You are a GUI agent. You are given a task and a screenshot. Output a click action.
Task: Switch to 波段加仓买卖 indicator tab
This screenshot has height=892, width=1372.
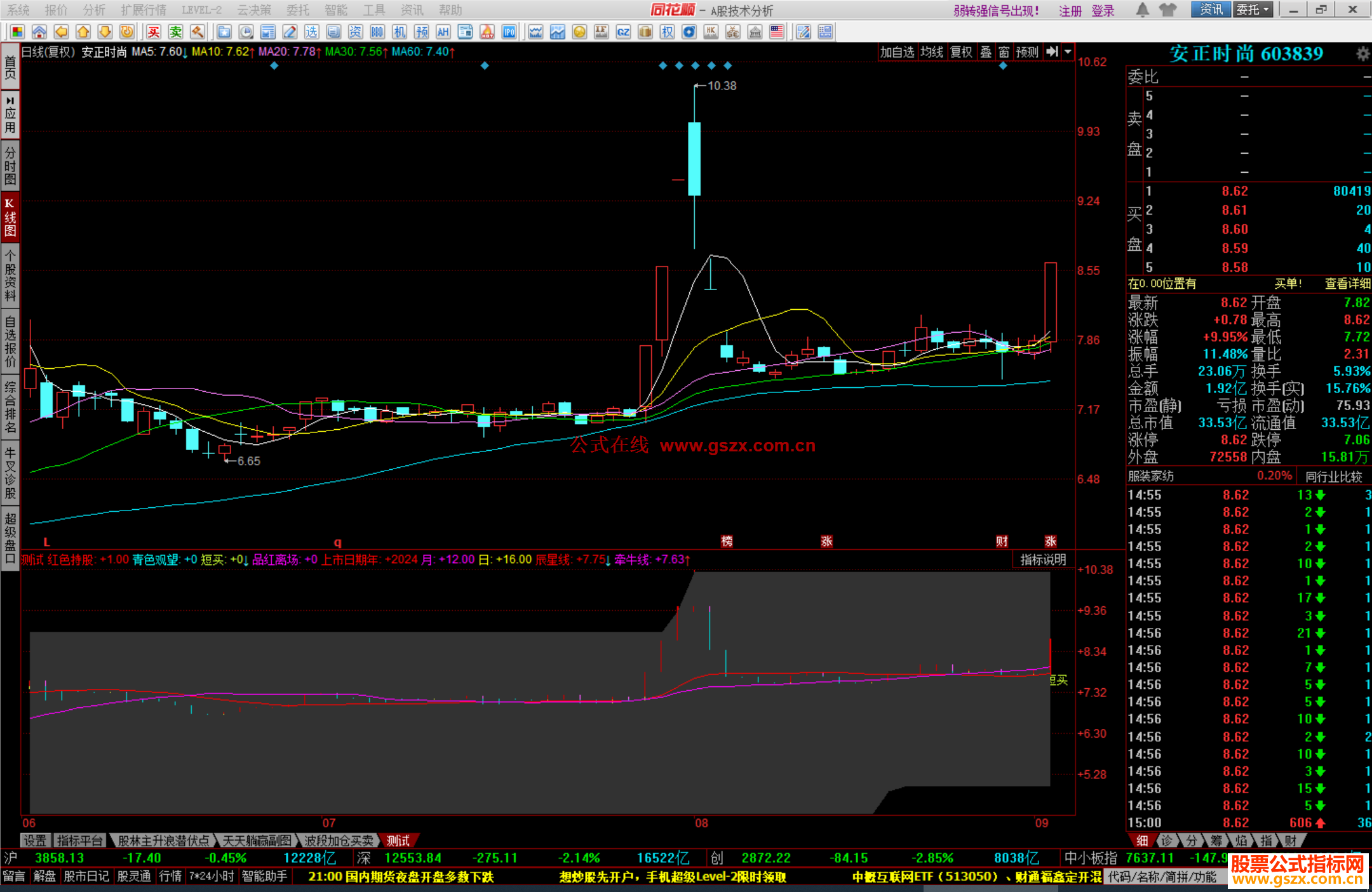(x=339, y=841)
